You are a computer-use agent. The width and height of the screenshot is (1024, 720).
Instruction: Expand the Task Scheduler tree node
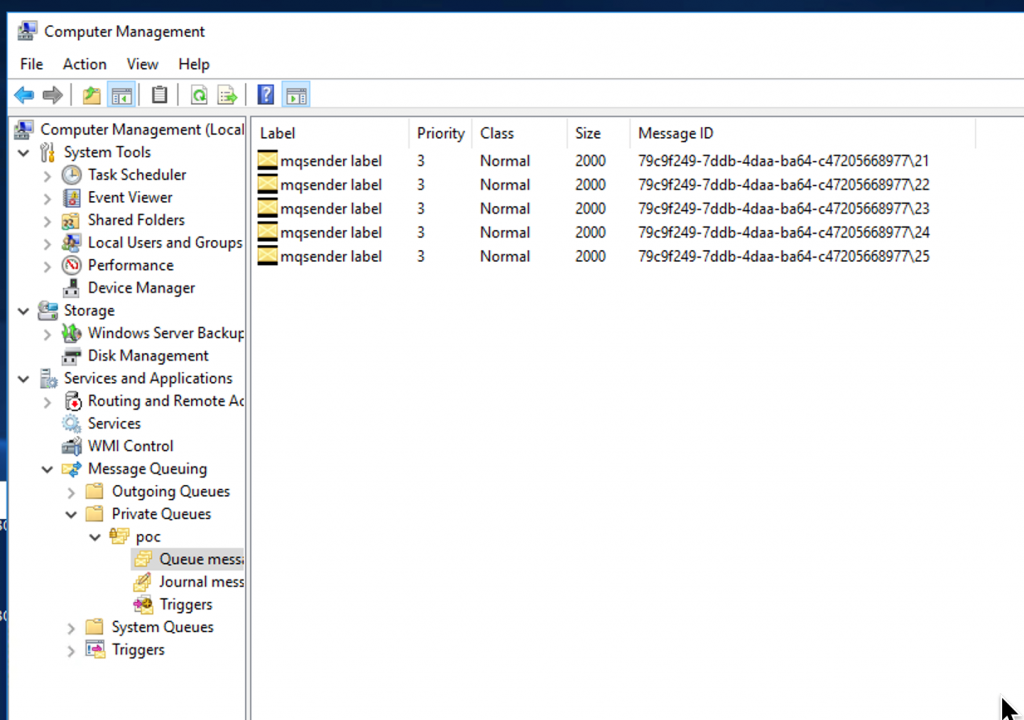pos(46,174)
